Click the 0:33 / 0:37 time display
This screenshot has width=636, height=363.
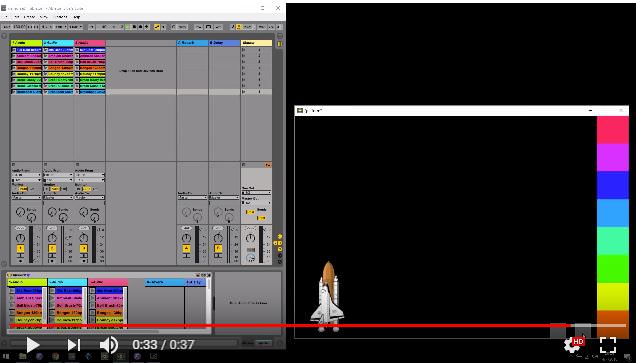pos(163,345)
